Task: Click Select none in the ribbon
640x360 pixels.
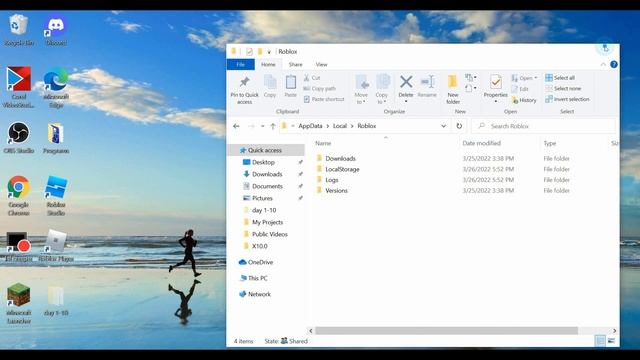Action: [563, 88]
